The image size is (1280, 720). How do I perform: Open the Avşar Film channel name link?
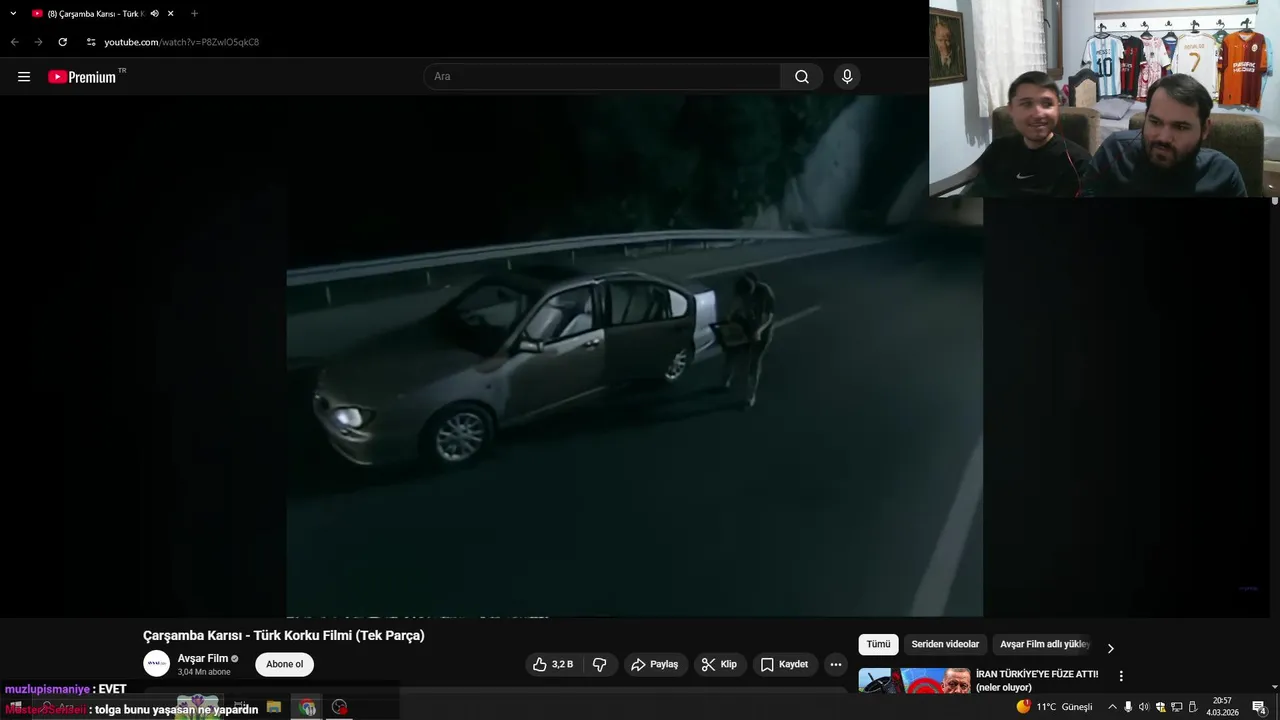pyautogui.click(x=203, y=658)
